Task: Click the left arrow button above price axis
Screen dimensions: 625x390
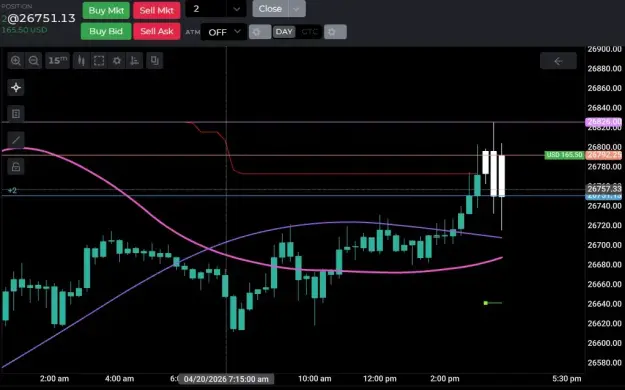Action: (x=558, y=61)
